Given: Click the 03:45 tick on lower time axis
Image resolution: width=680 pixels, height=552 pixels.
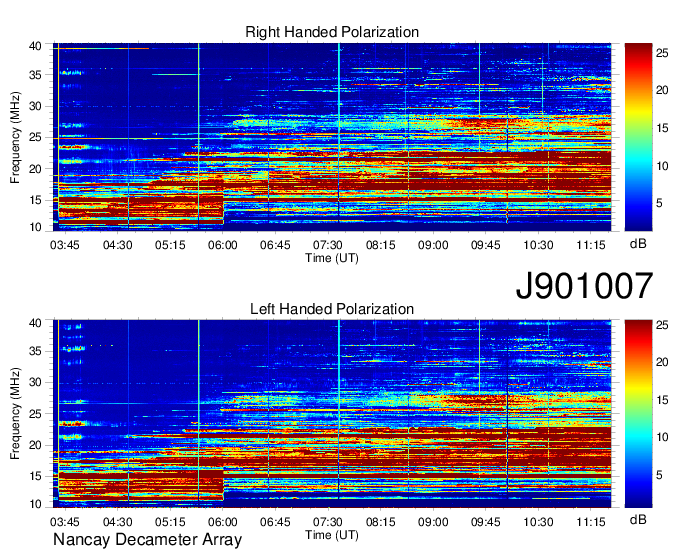Looking at the screenshot, I should [x=65, y=522].
